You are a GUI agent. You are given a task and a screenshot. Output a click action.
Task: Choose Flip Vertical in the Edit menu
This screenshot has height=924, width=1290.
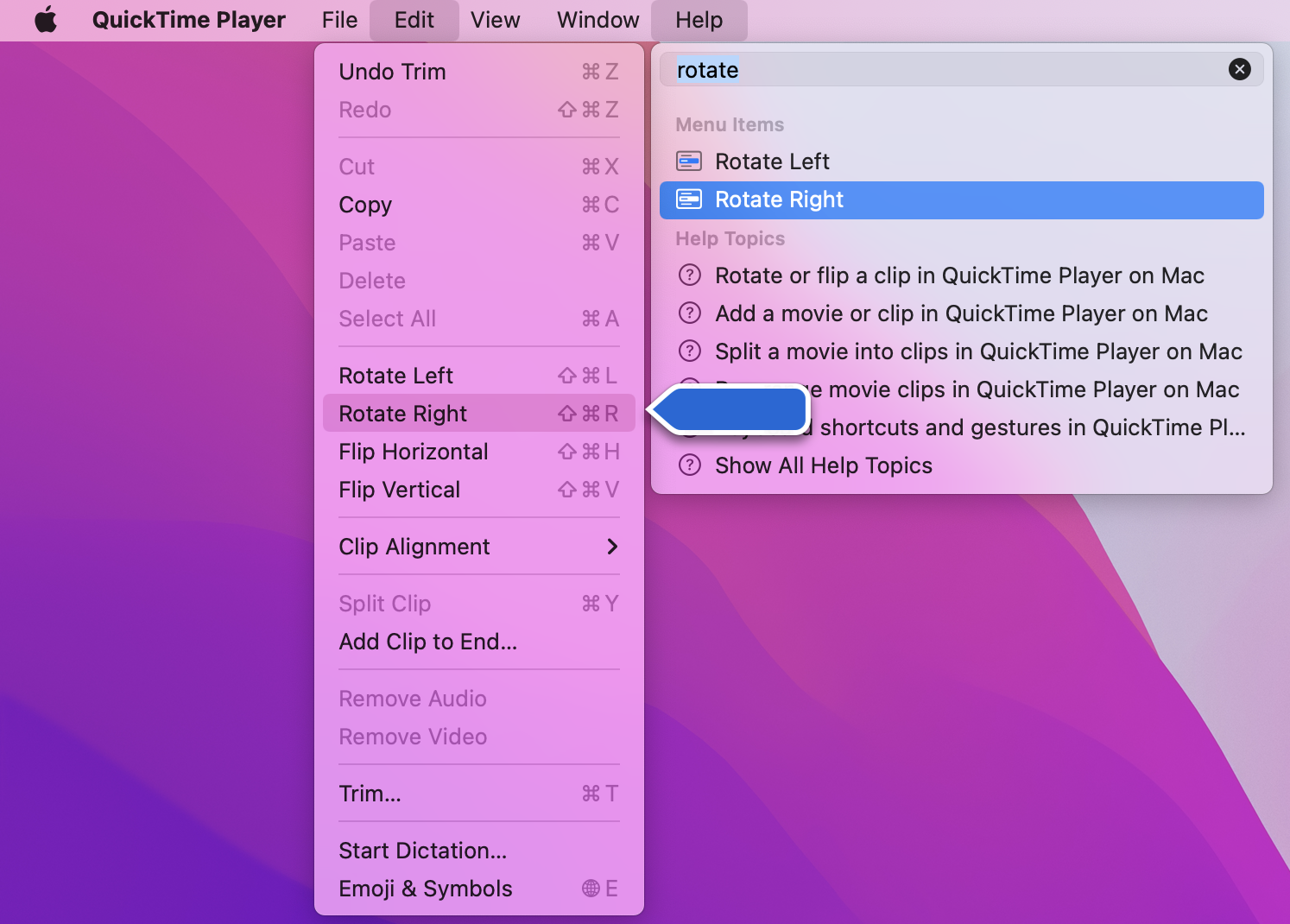479,490
